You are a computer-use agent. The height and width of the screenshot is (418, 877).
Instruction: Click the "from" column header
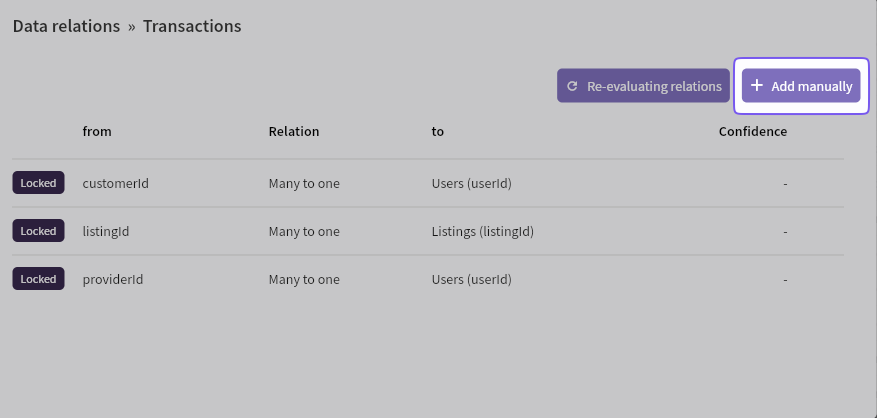97,131
